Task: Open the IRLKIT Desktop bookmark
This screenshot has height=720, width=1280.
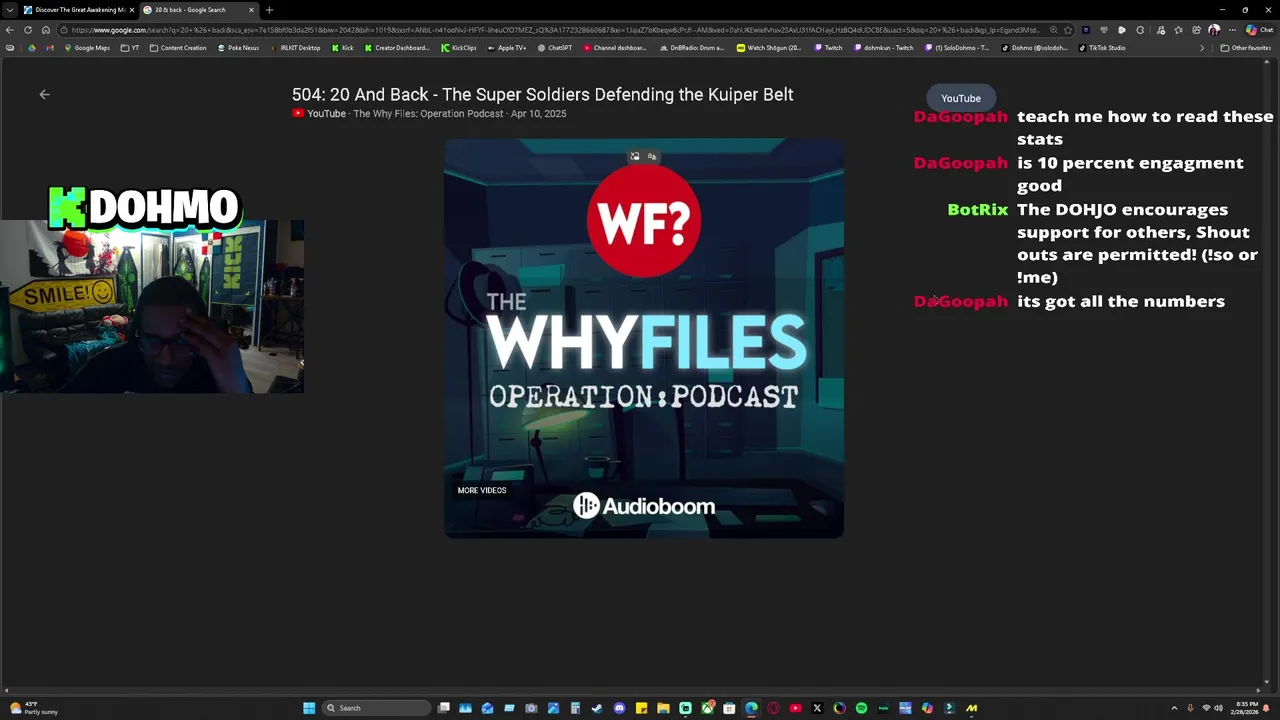Action: pos(295,48)
